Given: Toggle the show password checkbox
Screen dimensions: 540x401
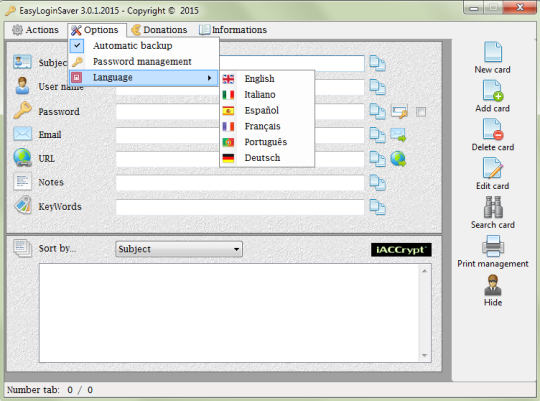Looking at the screenshot, I should (x=421, y=112).
